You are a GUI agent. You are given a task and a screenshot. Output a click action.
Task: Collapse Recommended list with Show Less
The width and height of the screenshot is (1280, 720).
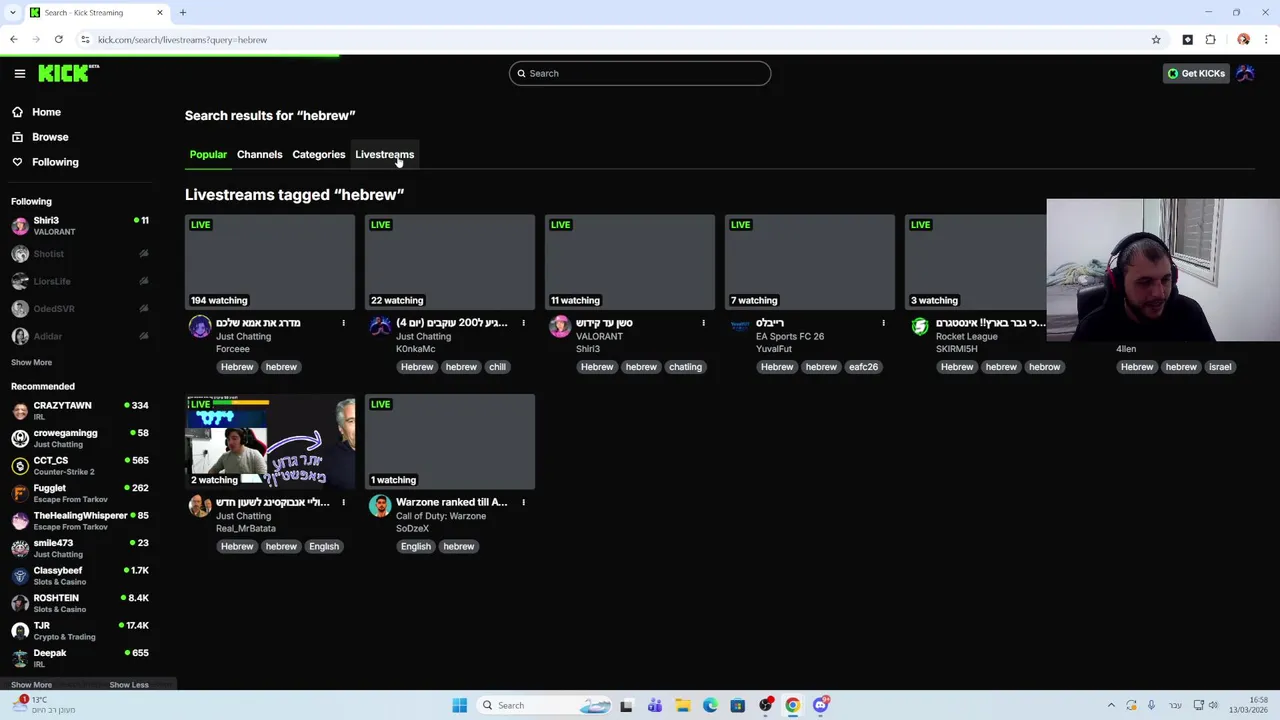pyautogui.click(x=129, y=685)
